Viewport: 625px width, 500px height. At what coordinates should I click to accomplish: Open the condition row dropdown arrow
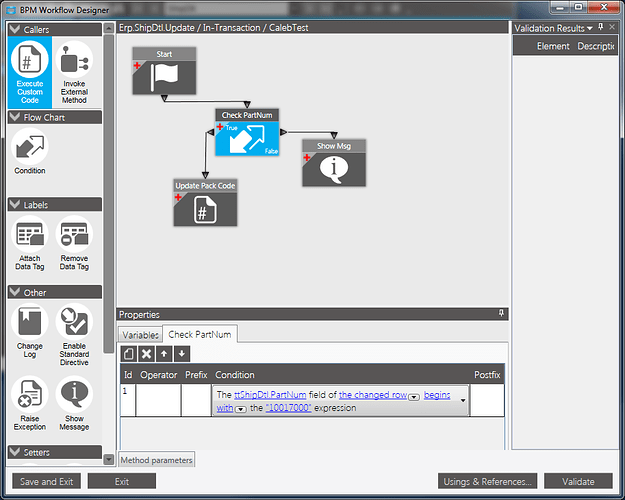coord(463,400)
